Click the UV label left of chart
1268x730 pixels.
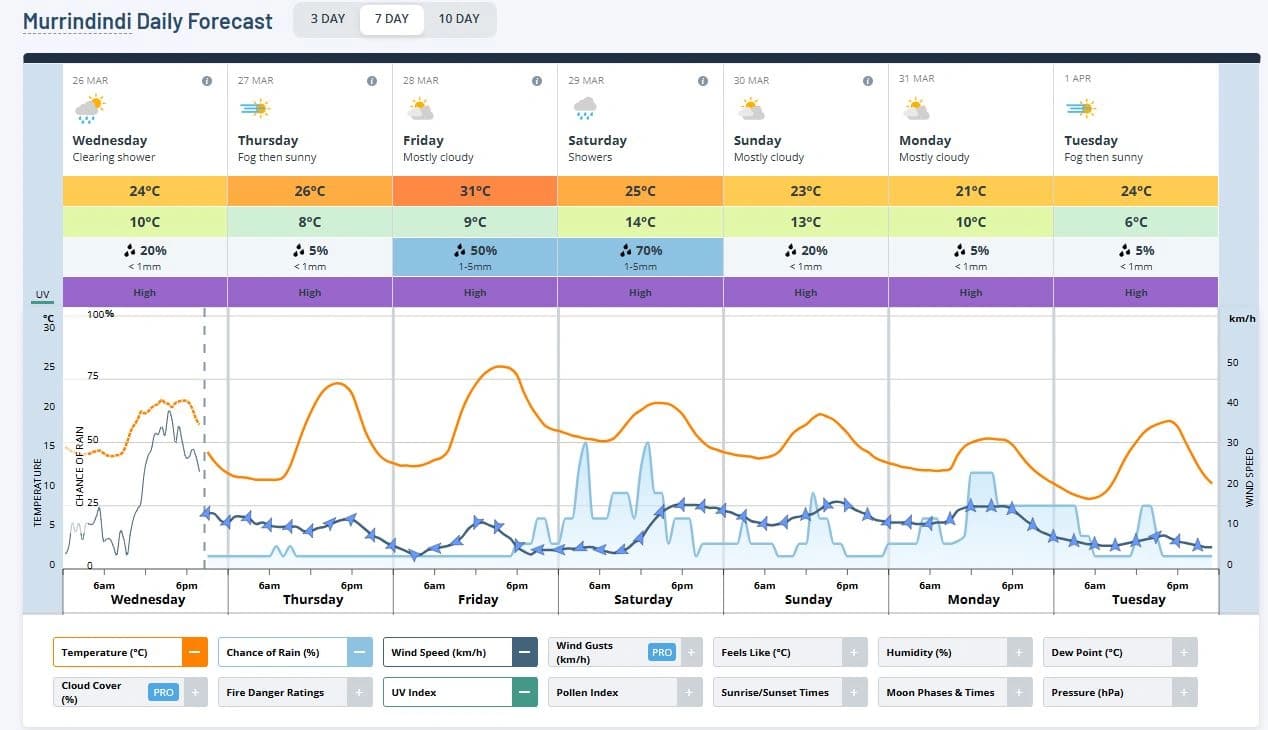[42, 294]
